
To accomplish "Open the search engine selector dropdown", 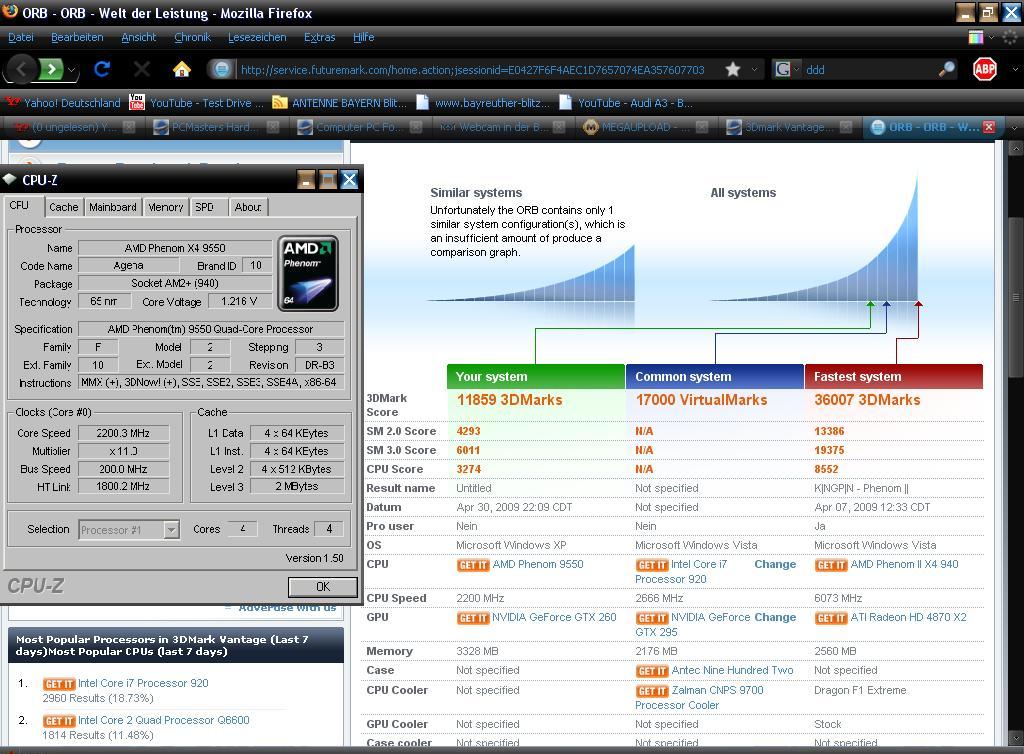I will click(x=796, y=69).
